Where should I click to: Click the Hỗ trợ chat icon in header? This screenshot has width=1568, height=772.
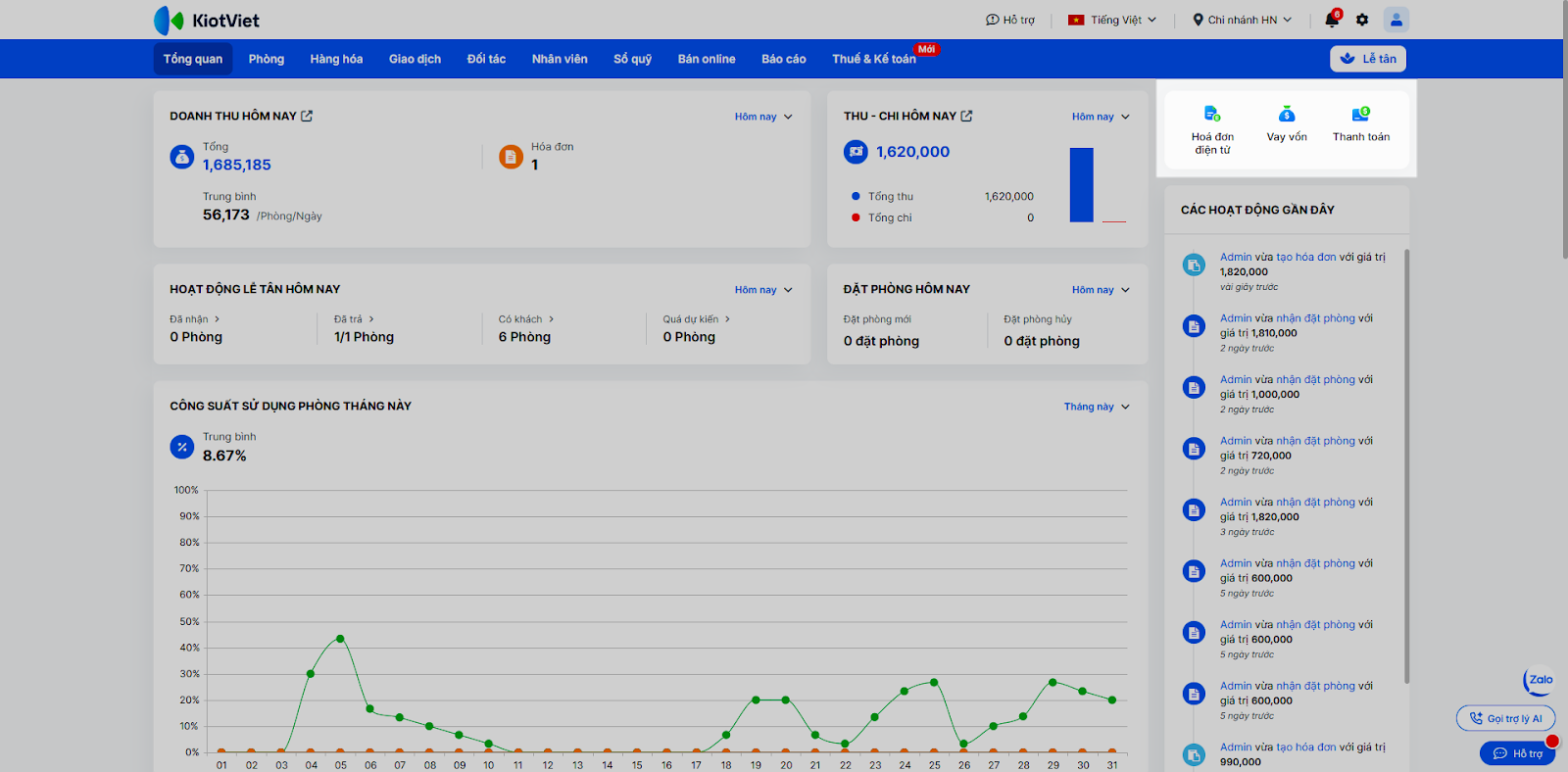992,20
